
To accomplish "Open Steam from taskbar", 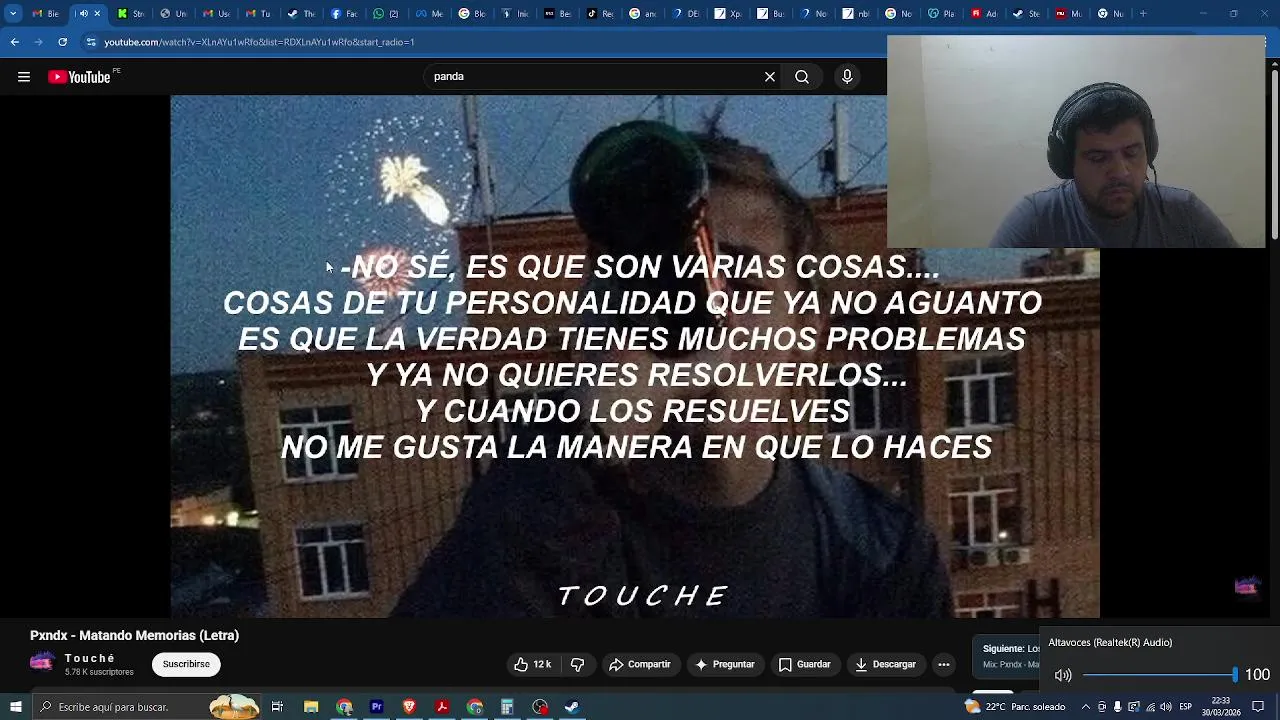I will pyautogui.click(x=572, y=707).
